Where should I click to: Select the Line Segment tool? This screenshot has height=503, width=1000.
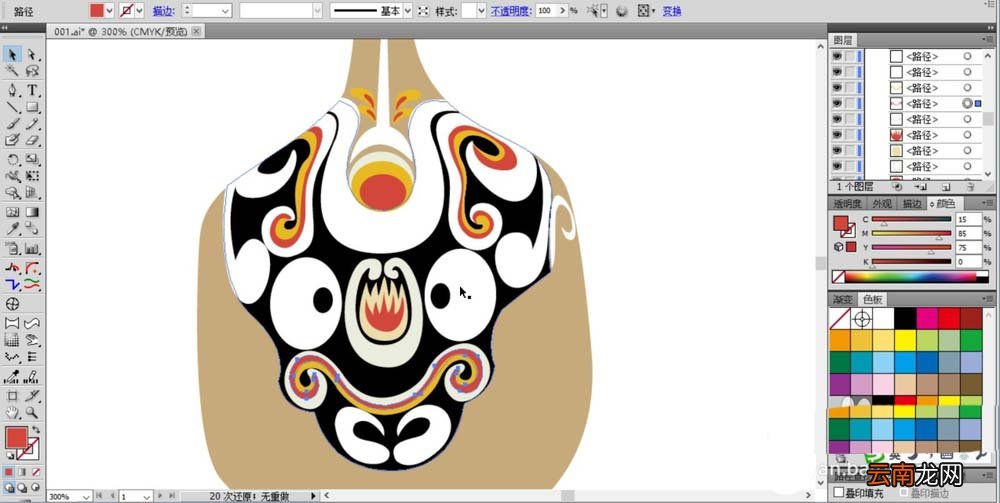(x=12, y=107)
